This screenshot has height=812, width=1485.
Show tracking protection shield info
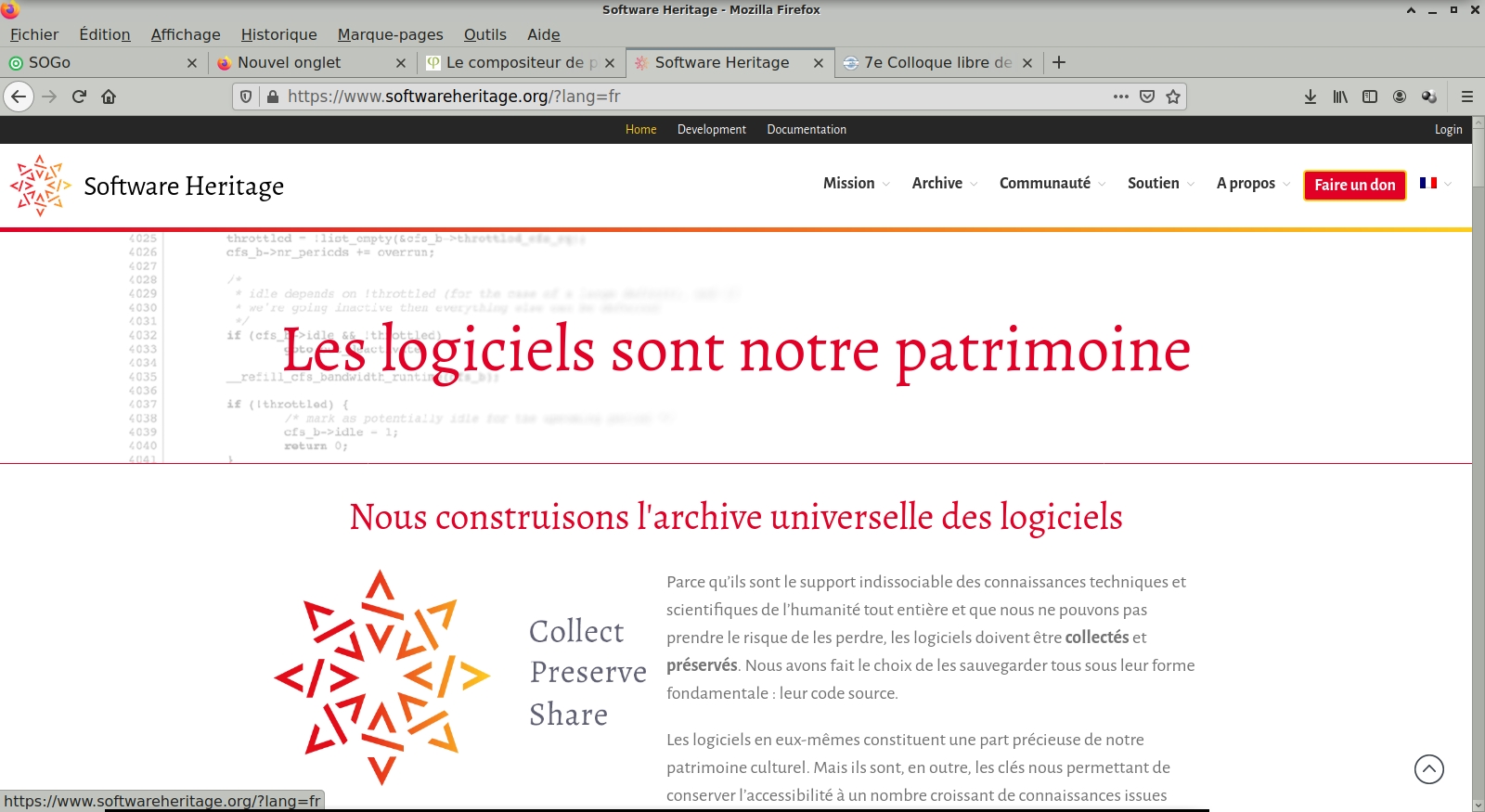[x=246, y=97]
